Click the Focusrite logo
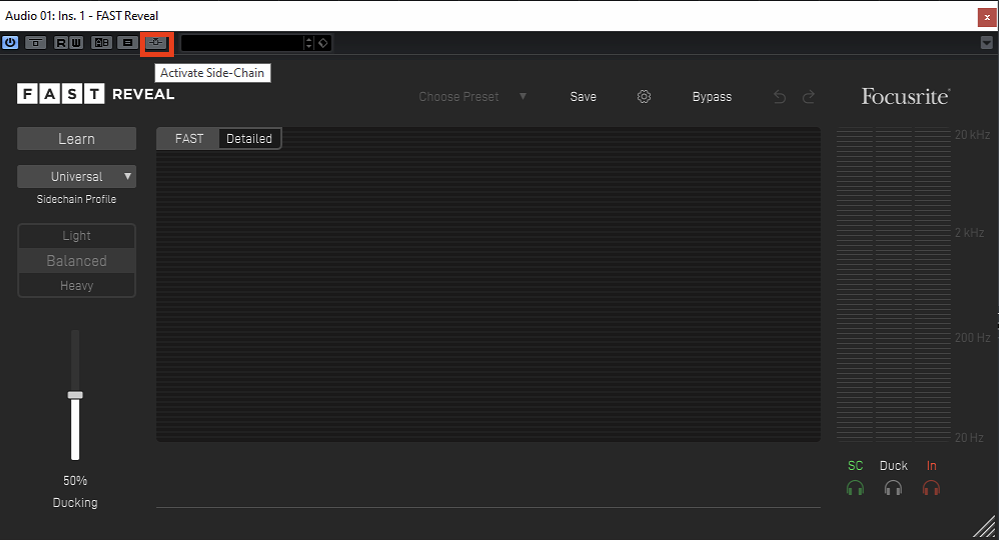 pyautogui.click(x=905, y=96)
